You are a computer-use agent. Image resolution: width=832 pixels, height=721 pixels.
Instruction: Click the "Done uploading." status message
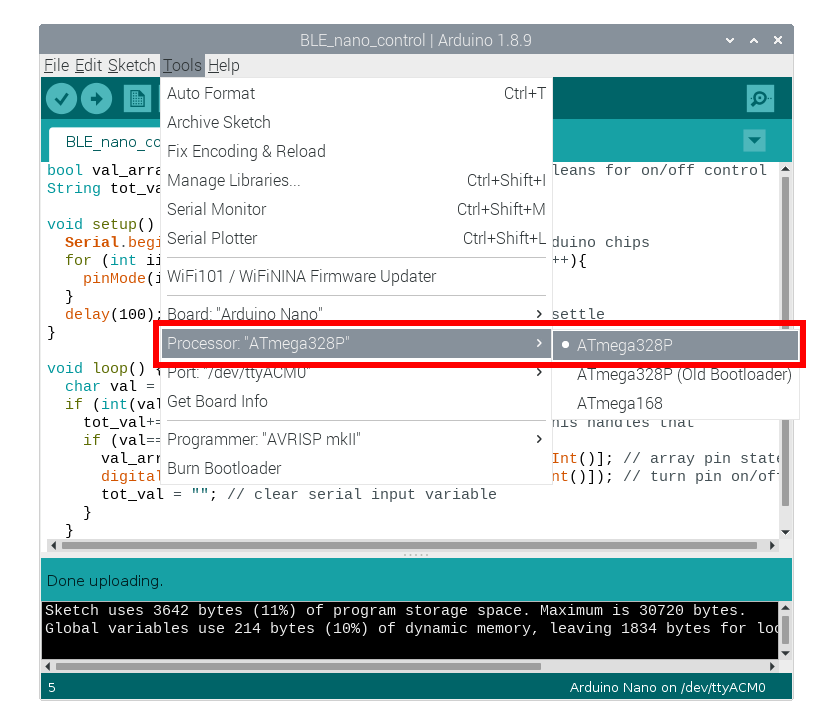[x=105, y=581]
